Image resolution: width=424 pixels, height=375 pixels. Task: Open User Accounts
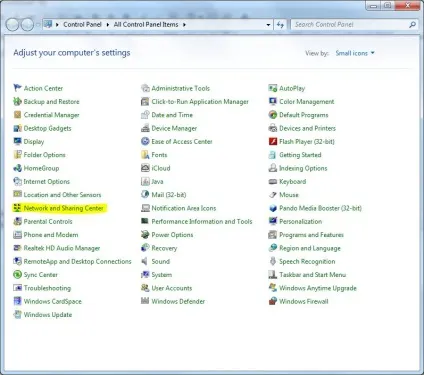(172, 288)
